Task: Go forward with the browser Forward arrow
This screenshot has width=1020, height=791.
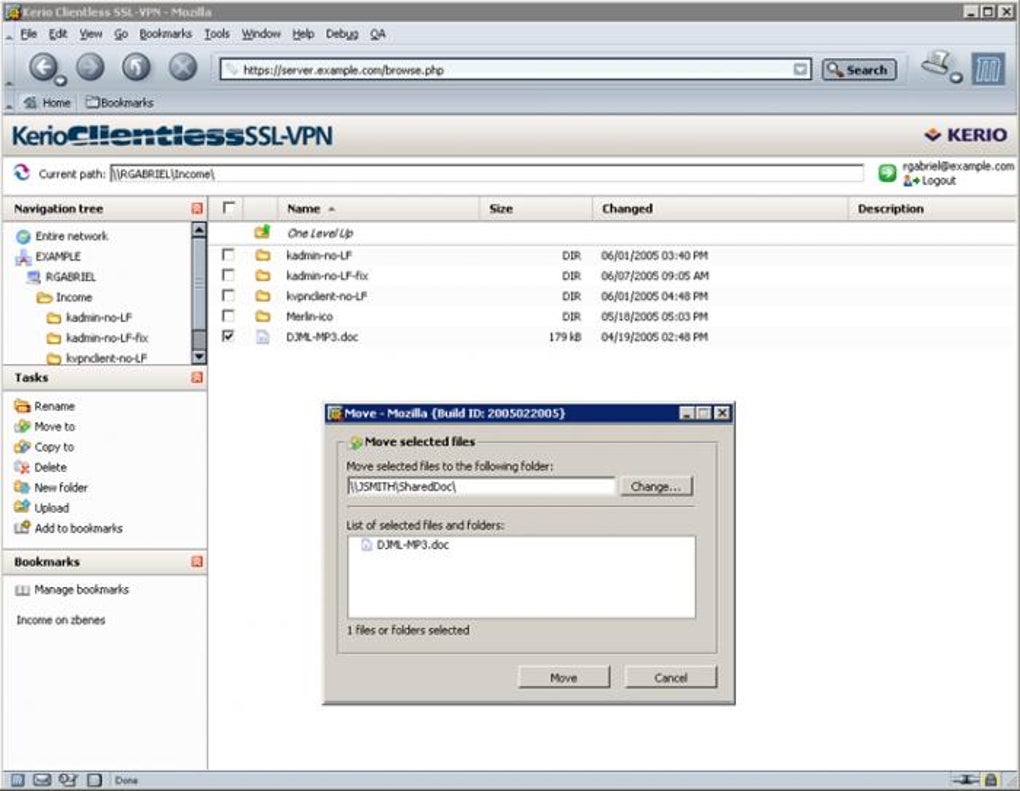Action: tap(90, 67)
